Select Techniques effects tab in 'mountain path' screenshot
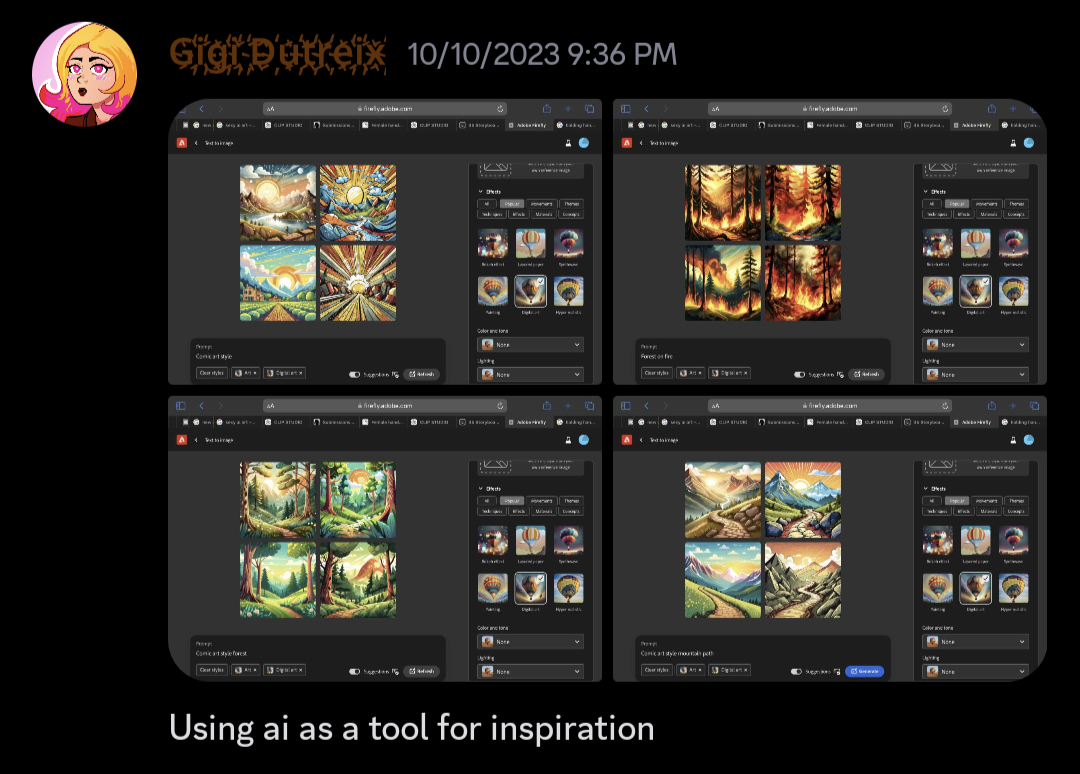Image resolution: width=1080 pixels, height=774 pixels. tap(937, 511)
